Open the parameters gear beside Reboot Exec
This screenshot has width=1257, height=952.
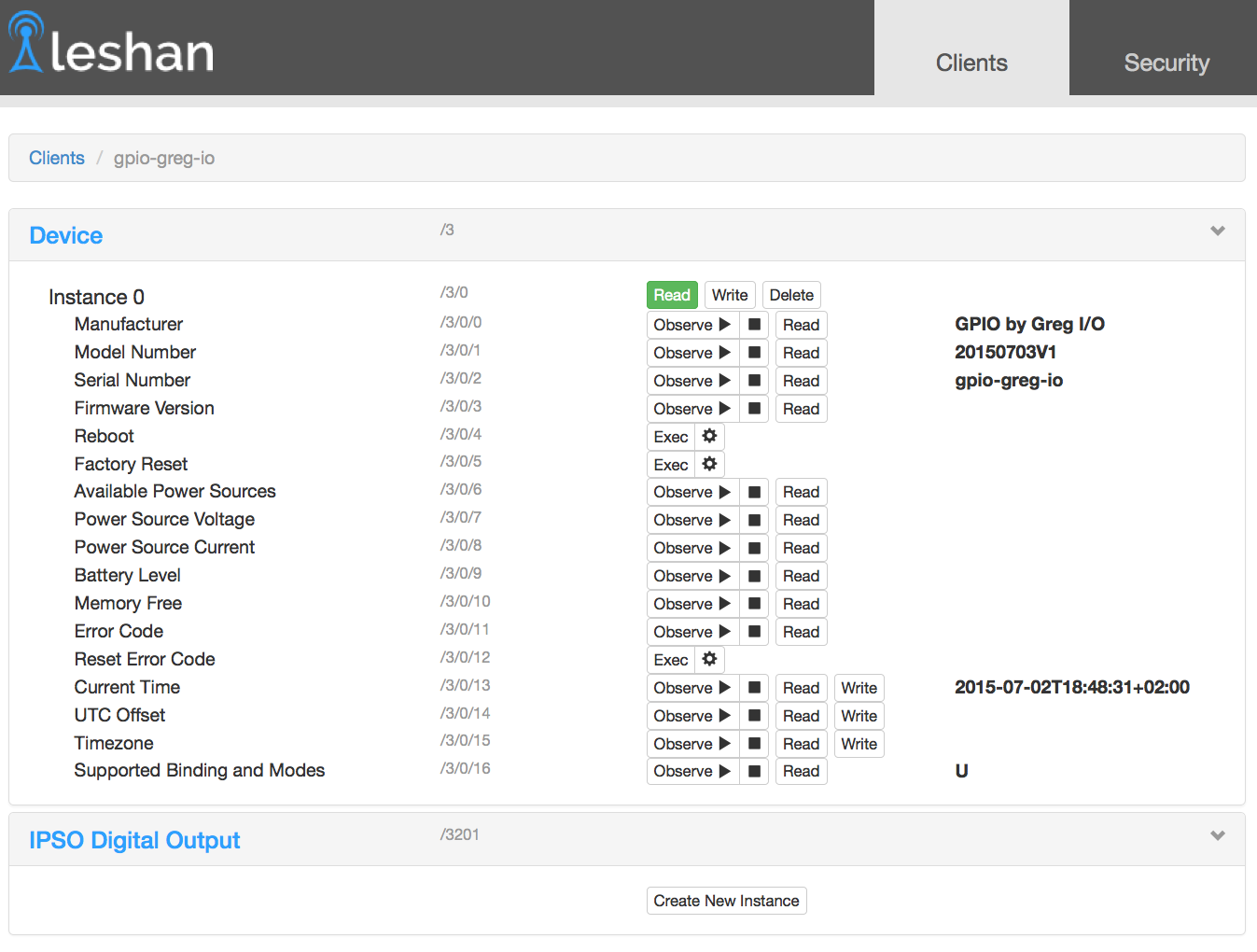709,436
